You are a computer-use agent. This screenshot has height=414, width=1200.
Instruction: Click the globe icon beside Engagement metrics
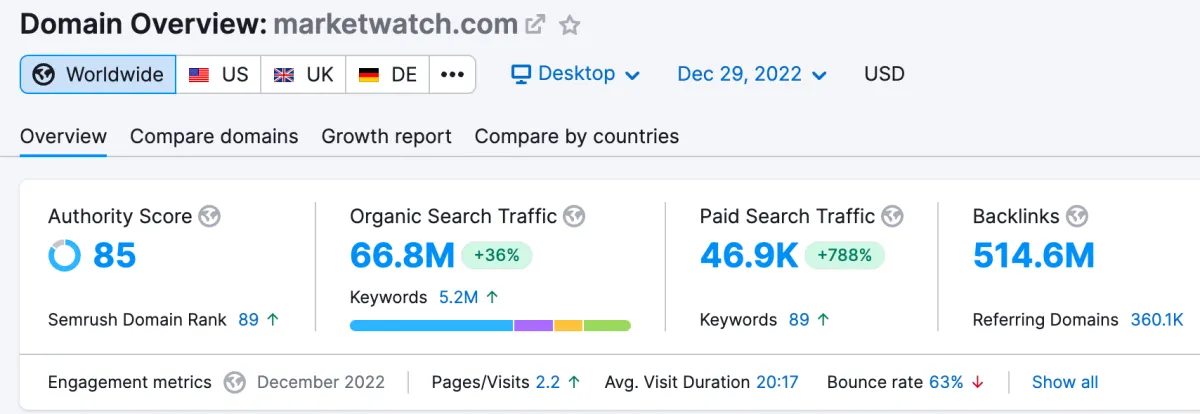234,382
